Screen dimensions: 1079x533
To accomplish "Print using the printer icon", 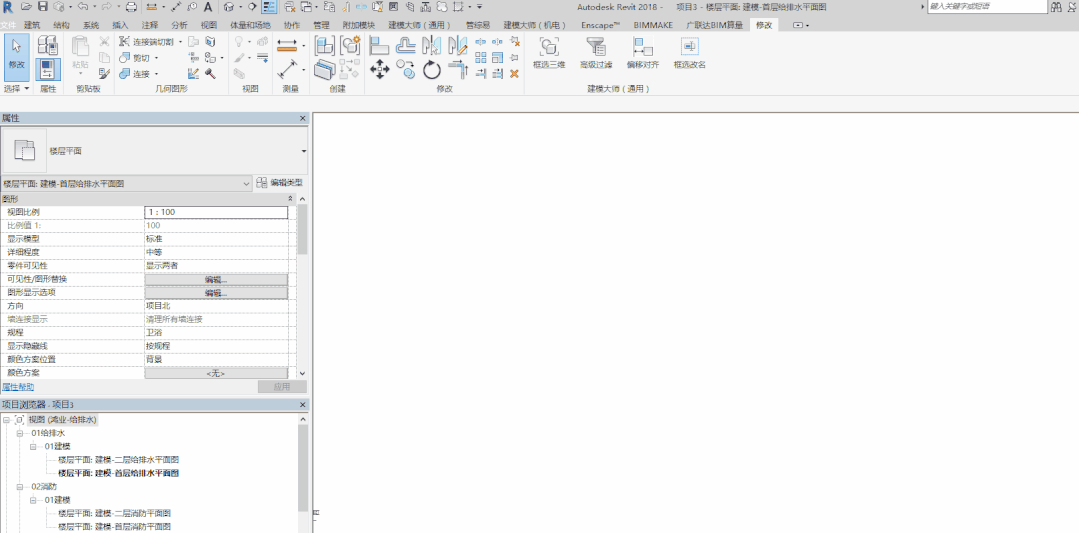I will point(131,6).
